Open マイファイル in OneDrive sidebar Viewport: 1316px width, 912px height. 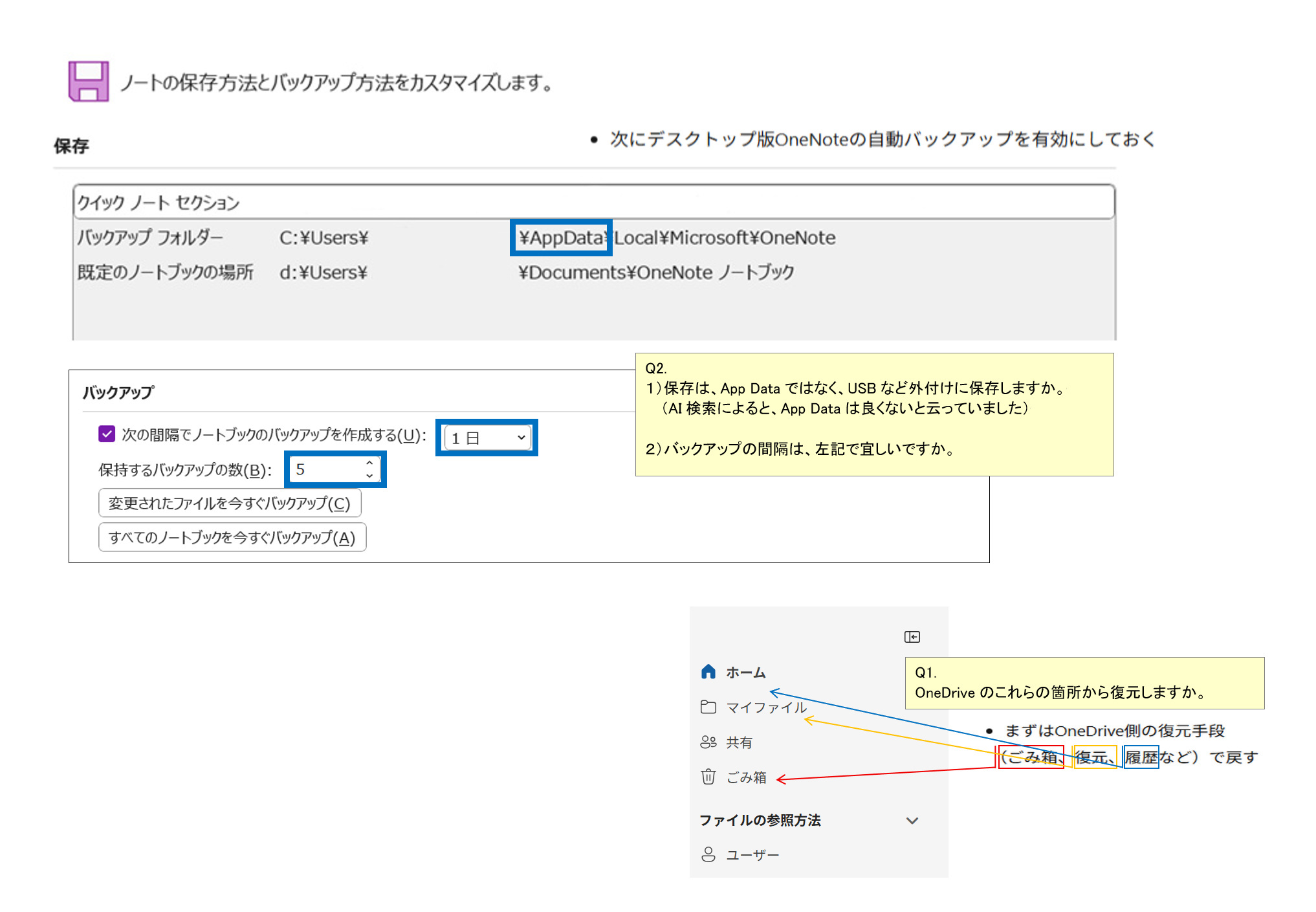click(766, 707)
